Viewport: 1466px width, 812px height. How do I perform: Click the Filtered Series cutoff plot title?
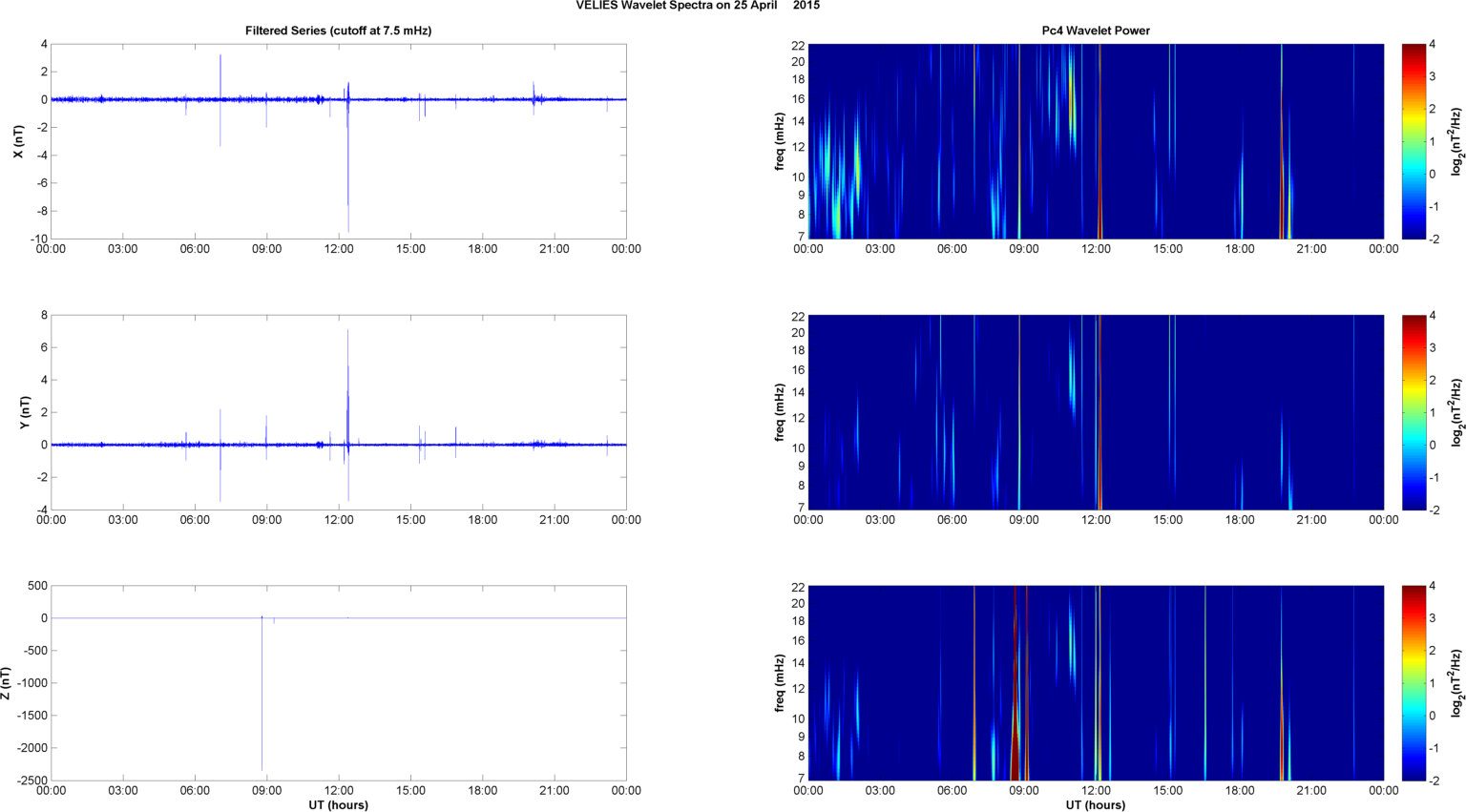pos(338,31)
